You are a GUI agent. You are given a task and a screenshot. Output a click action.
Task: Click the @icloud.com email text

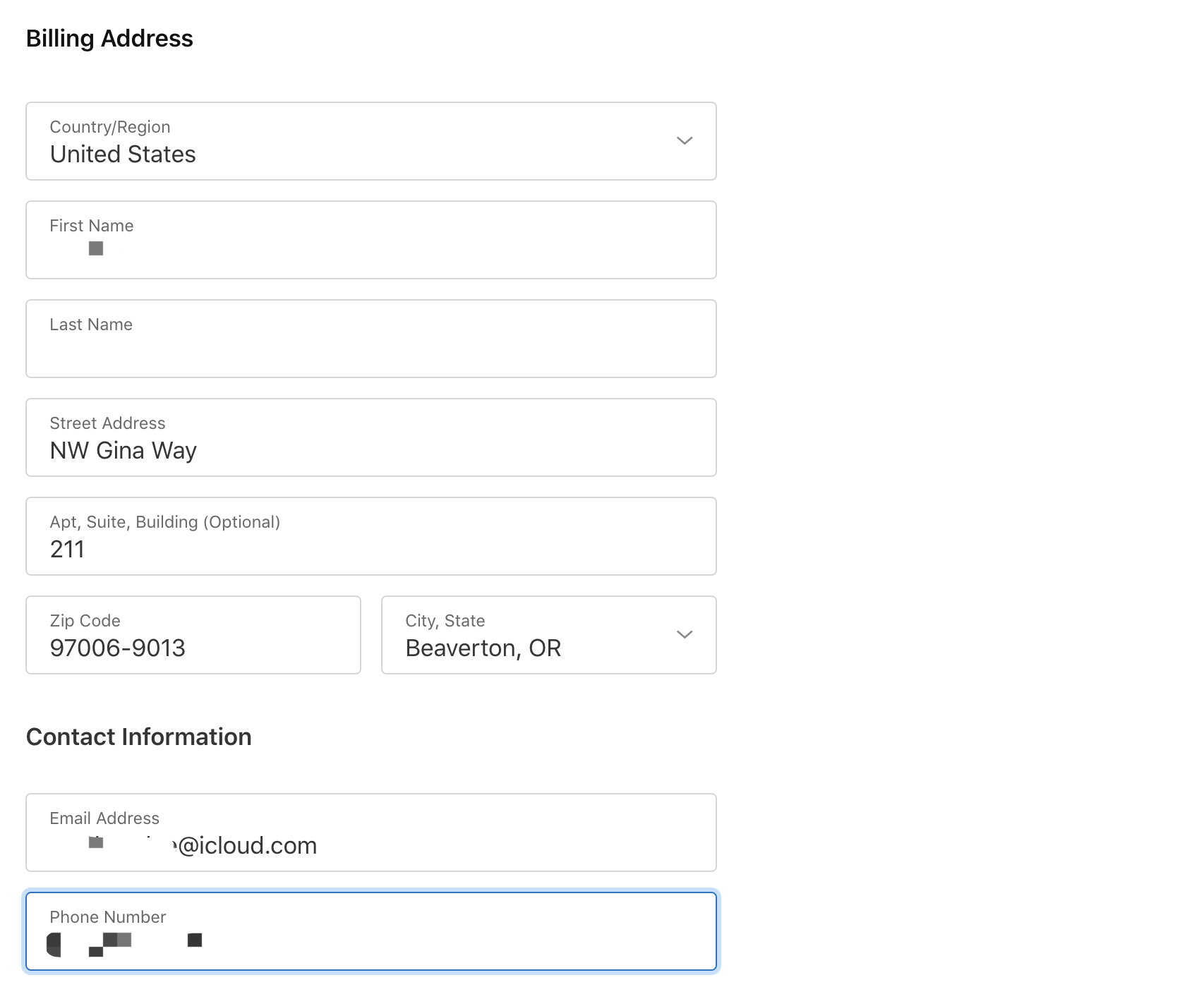pyautogui.click(x=247, y=846)
